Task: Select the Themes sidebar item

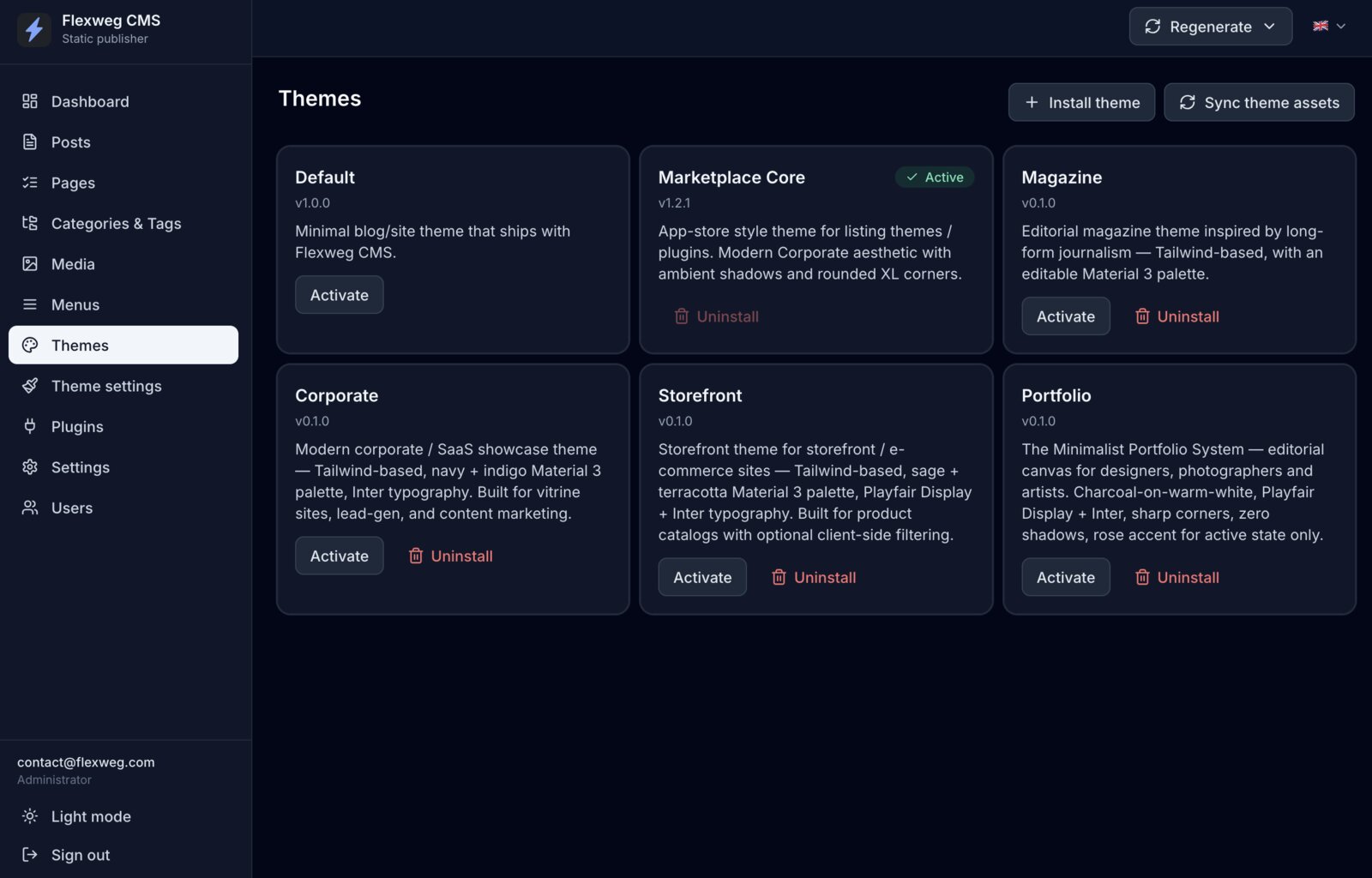Action: [123, 345]
